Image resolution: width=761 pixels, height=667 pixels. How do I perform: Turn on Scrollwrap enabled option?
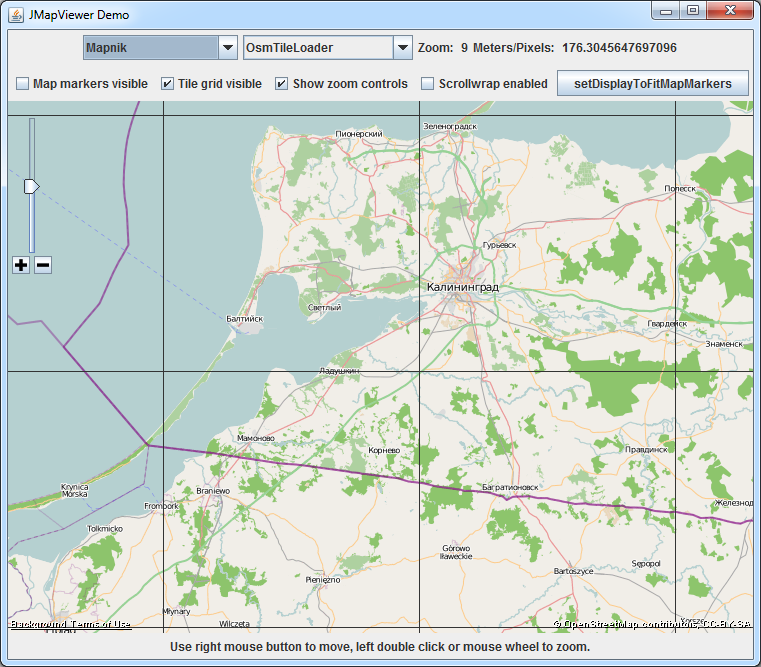[428, 84]
